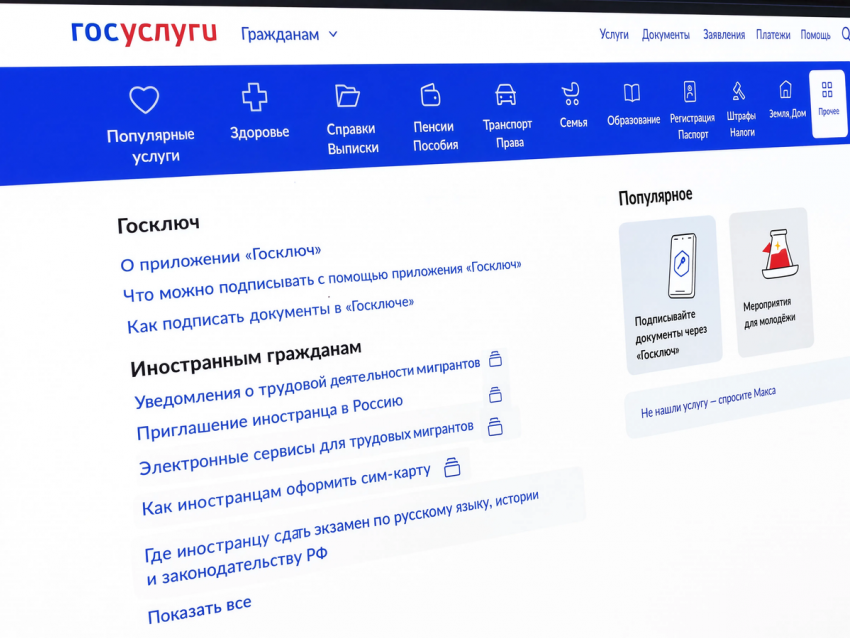Click icon beside Как иностранцам оформить сим-карту
850x638 pixels.
coord(452,467)
